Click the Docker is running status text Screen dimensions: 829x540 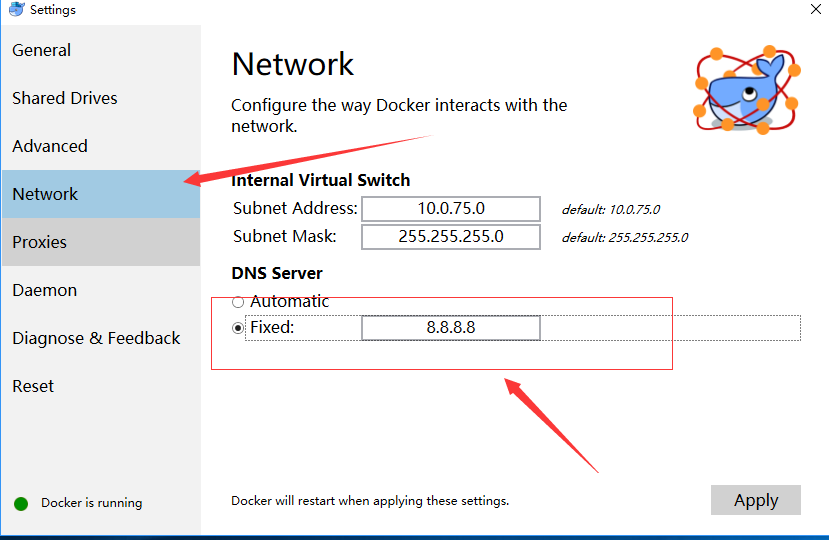pos(91,502)
